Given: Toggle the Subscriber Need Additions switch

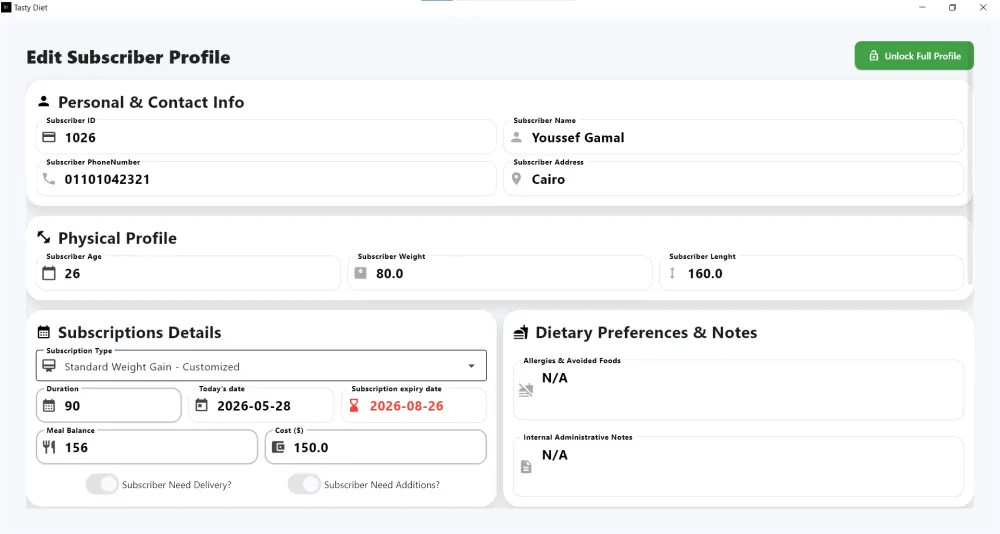Looking at the screenshot, I should pos(304,484).
